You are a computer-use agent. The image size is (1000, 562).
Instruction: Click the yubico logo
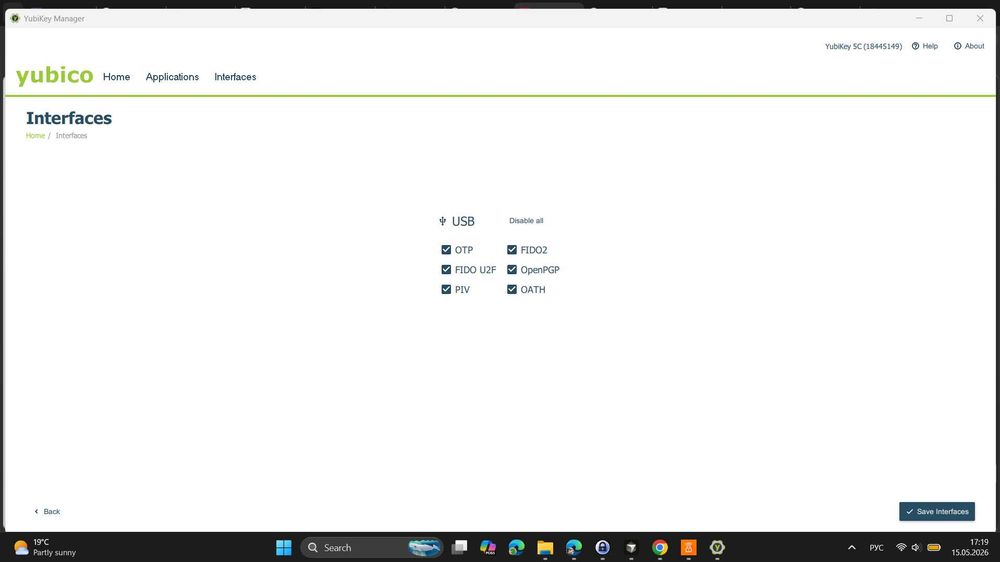(54, 76)
